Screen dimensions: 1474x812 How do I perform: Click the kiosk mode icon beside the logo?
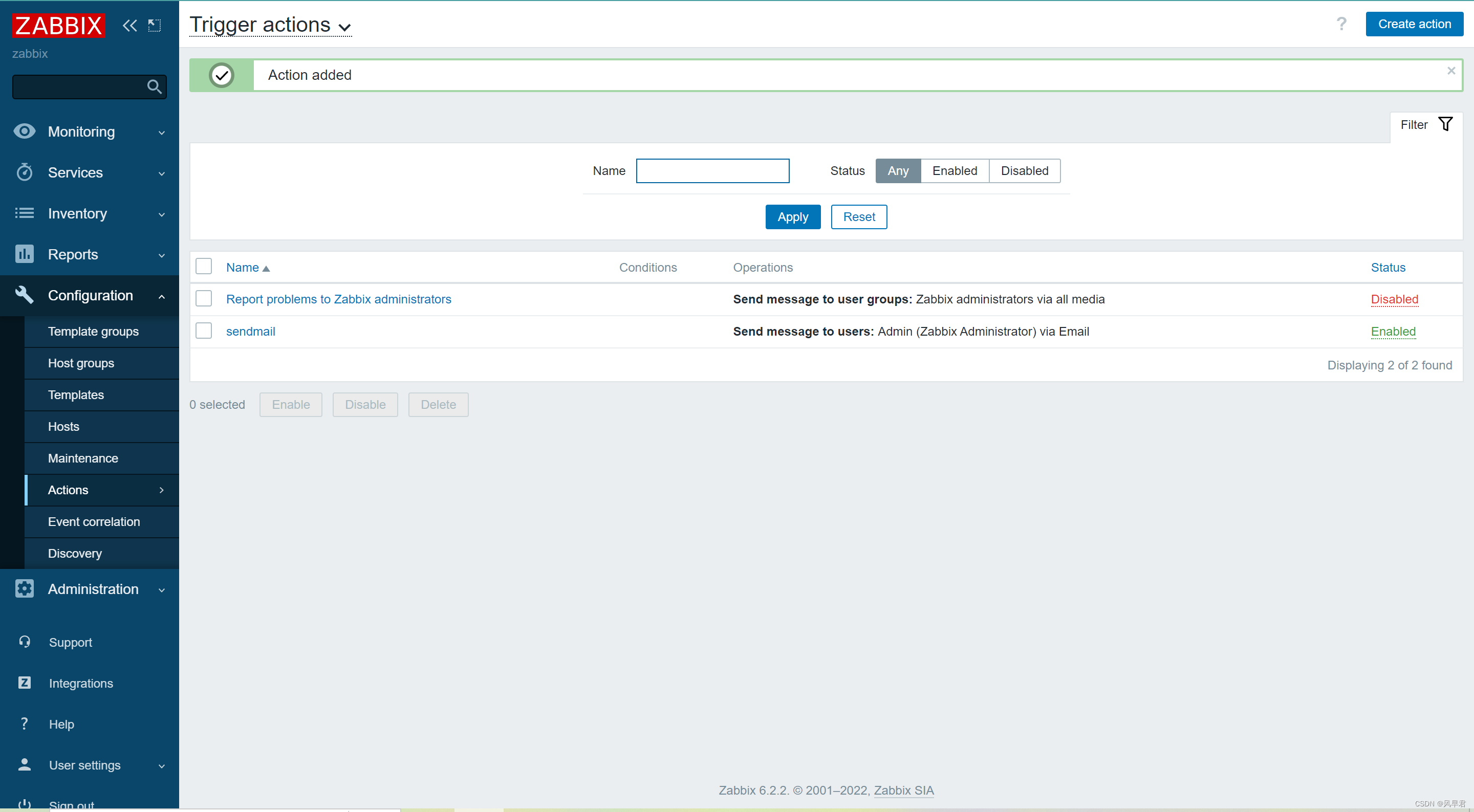[x=155, y=26]
